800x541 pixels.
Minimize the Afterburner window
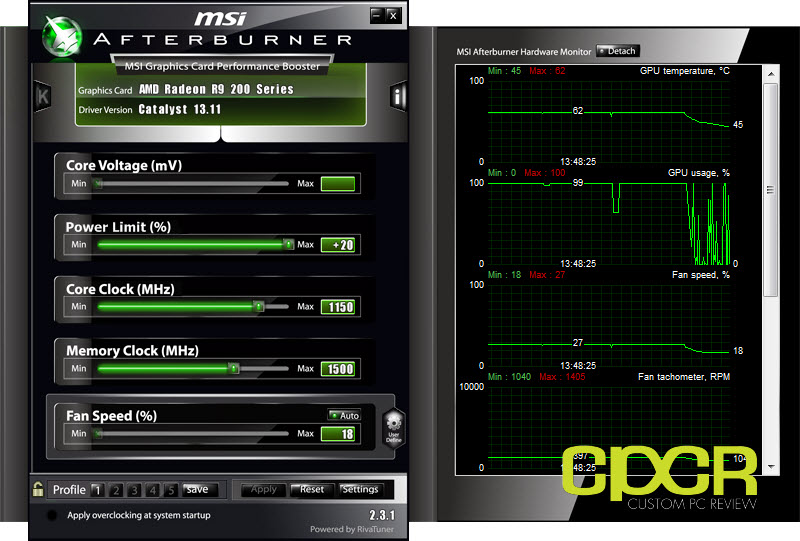[x=377, y=15]
